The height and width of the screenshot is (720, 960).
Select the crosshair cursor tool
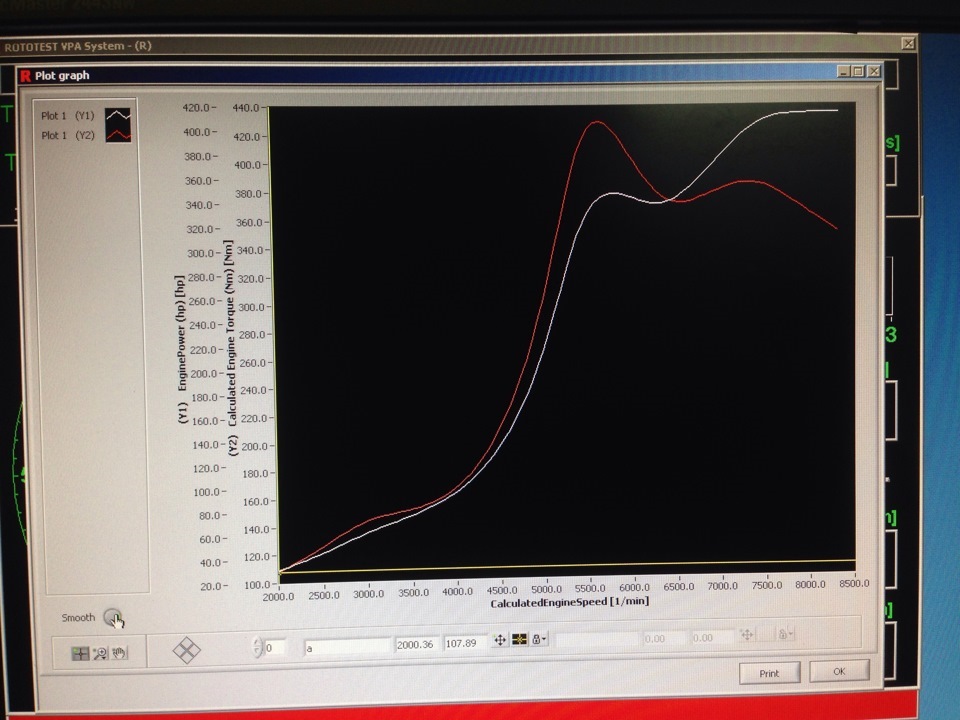[x=80, y=653]
